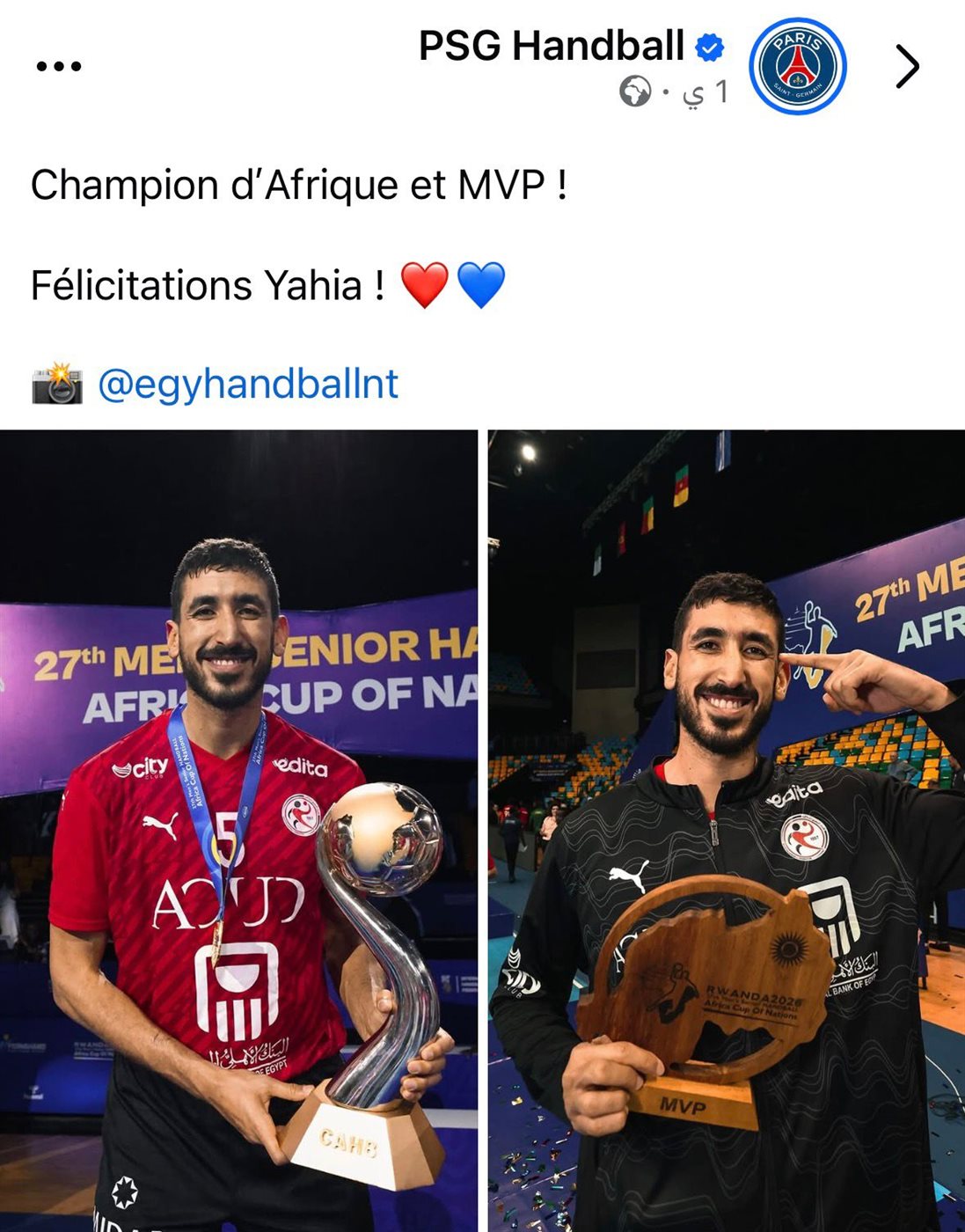Open the PSG Handball page name
This screenshot has width=965, height=1232.
tap(551, 46)
